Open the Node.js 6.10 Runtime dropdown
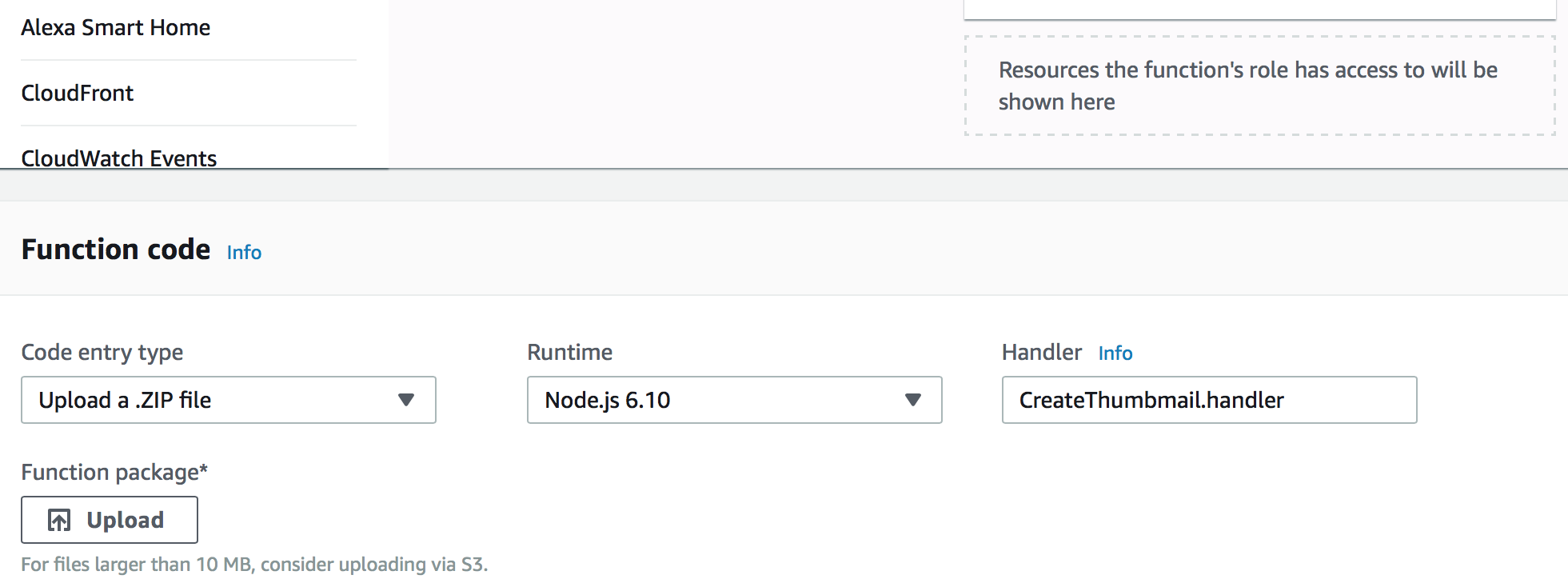Screen dimensions: 1568x583 tap(733, 400)
